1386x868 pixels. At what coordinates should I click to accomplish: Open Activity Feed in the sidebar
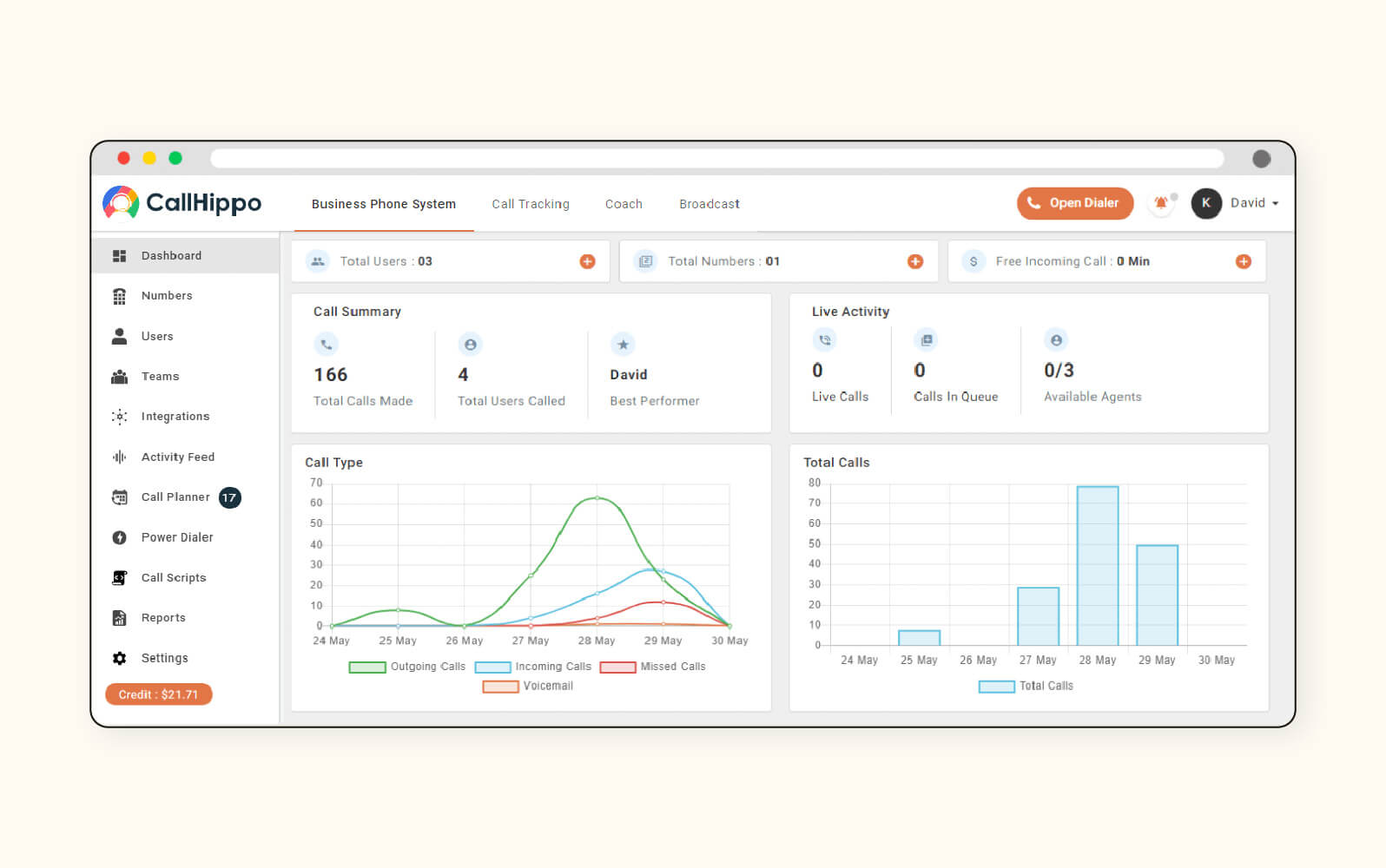pos(185,457)
